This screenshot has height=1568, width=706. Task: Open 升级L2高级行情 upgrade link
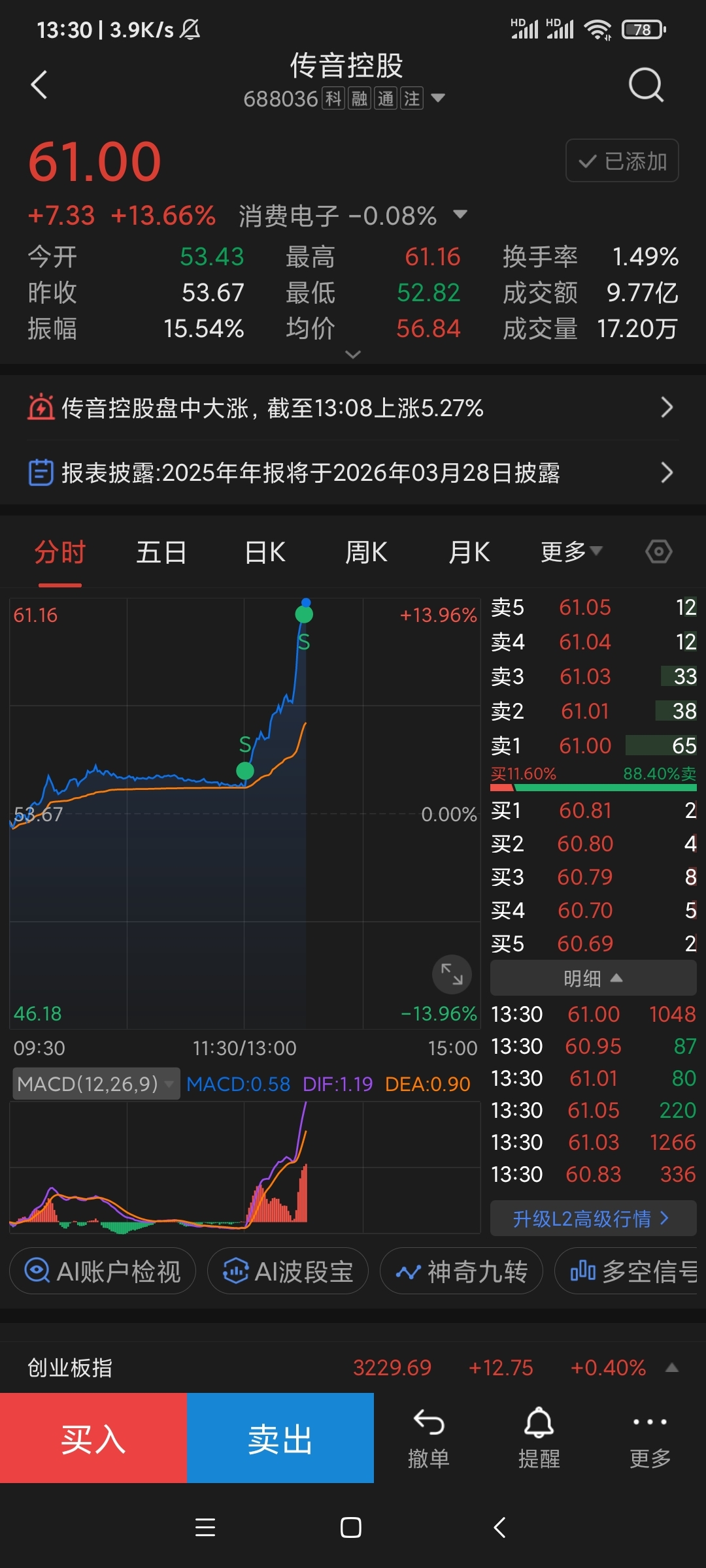594,1218
